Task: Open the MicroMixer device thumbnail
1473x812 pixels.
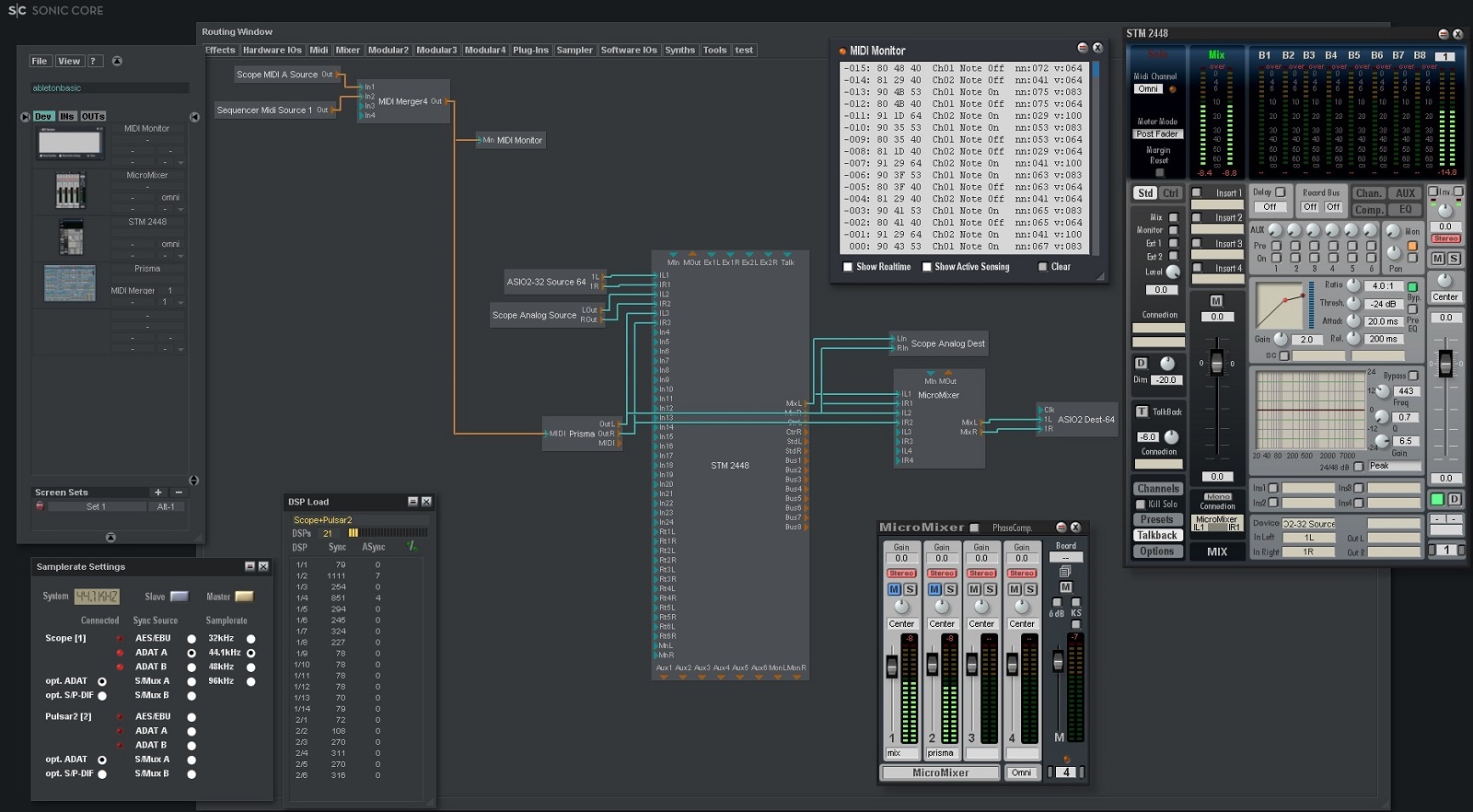Action: coord(71,191)
